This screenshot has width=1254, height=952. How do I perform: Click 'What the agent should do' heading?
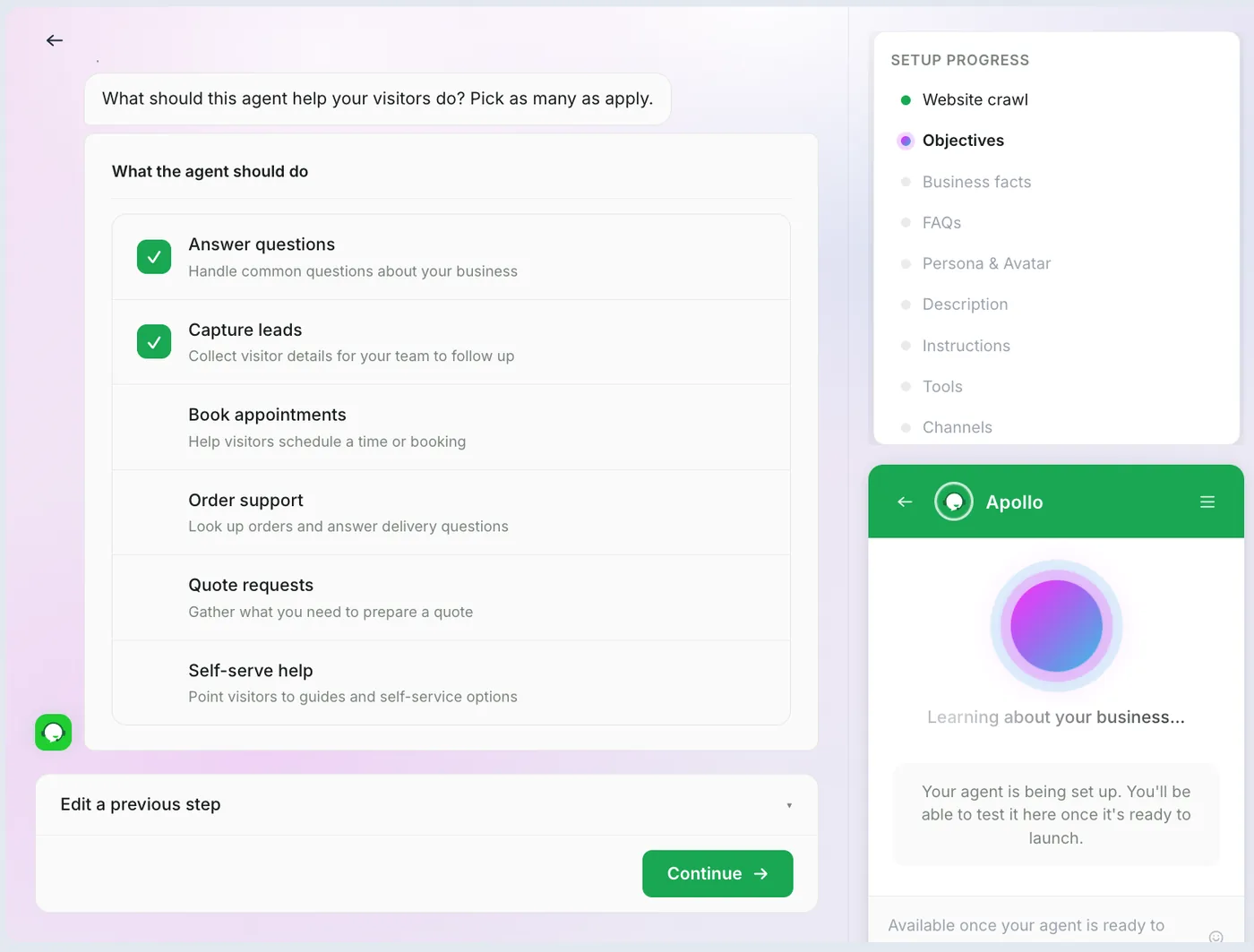pyautogui.click(x=210, y=171)
